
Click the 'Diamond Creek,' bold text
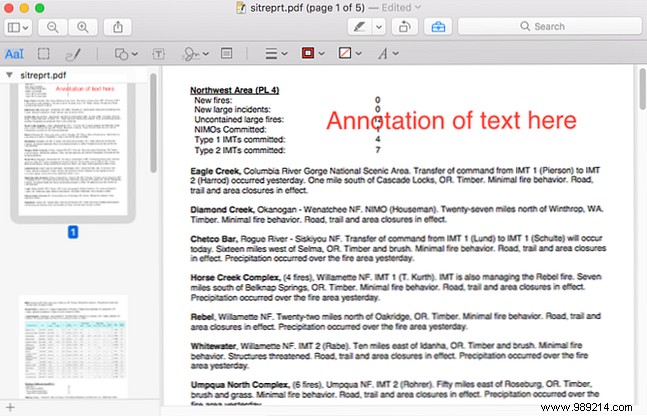click(222, 210)
